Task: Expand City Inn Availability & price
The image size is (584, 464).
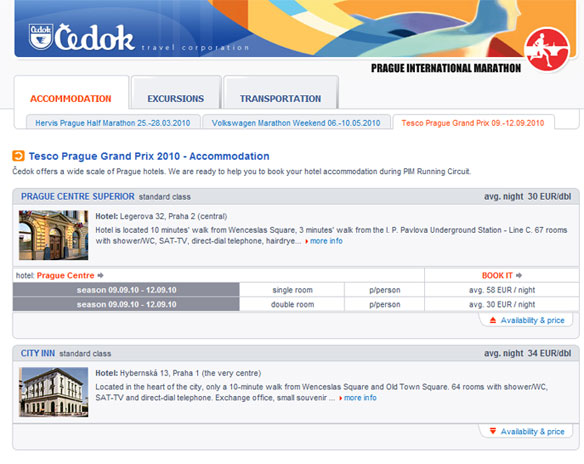Action: click(x=527, y=432)
